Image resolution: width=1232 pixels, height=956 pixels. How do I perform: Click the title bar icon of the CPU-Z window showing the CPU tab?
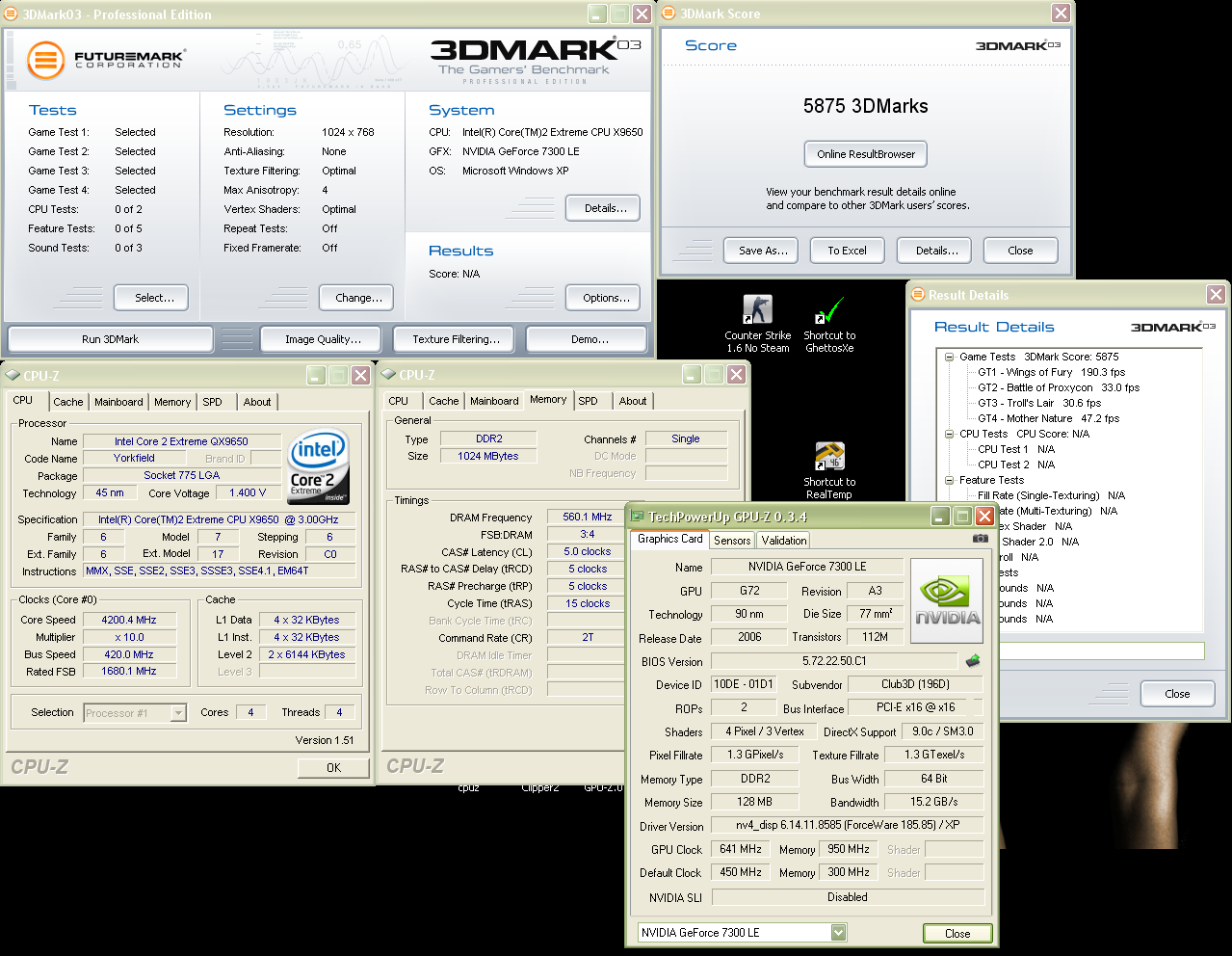[13, 375]
